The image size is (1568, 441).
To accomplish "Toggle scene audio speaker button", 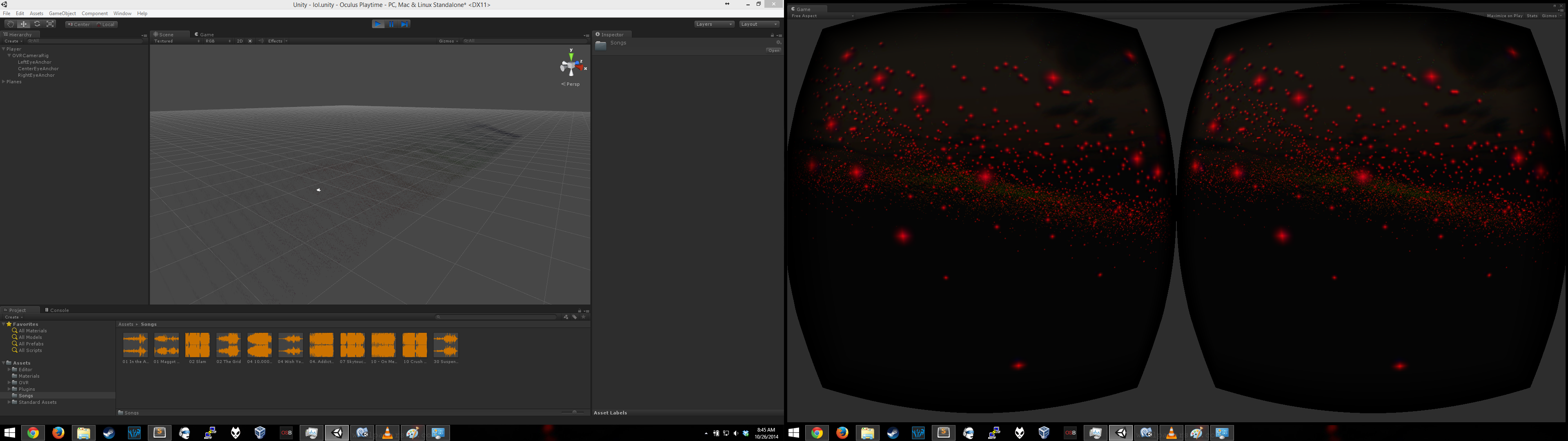I will click(261, 41).
